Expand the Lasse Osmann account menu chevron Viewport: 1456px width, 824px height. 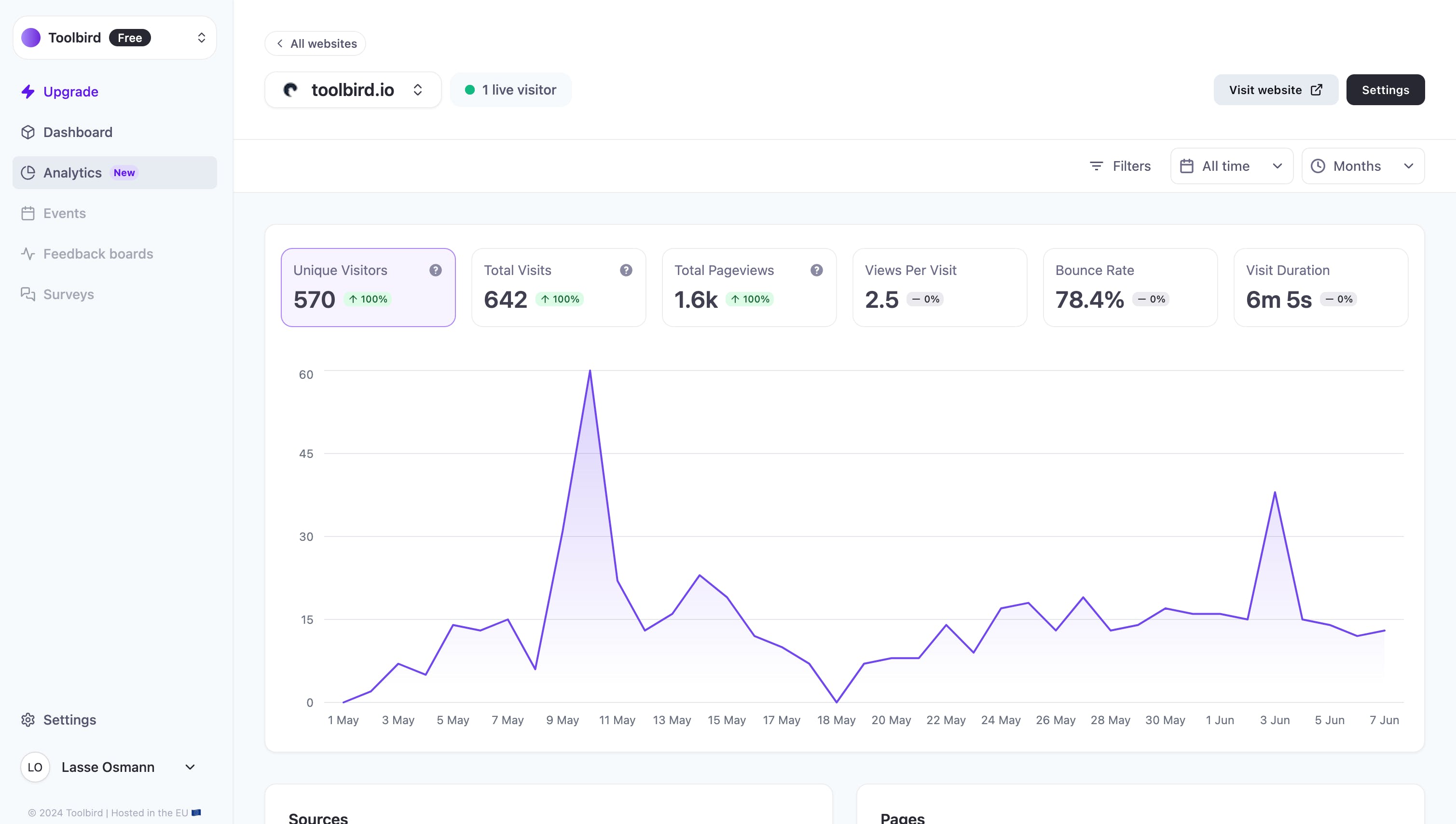coord(190,768)
